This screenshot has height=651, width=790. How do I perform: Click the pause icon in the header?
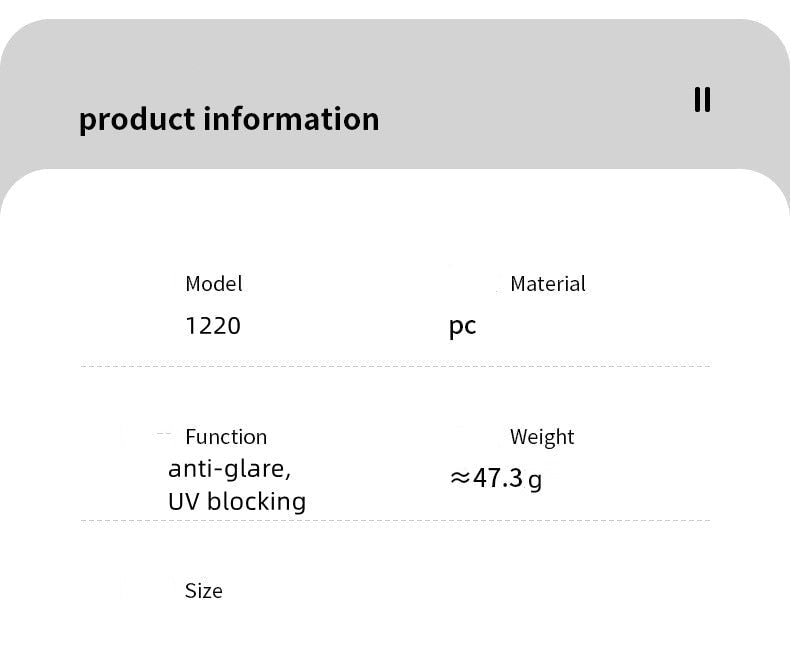click(702, 100)
